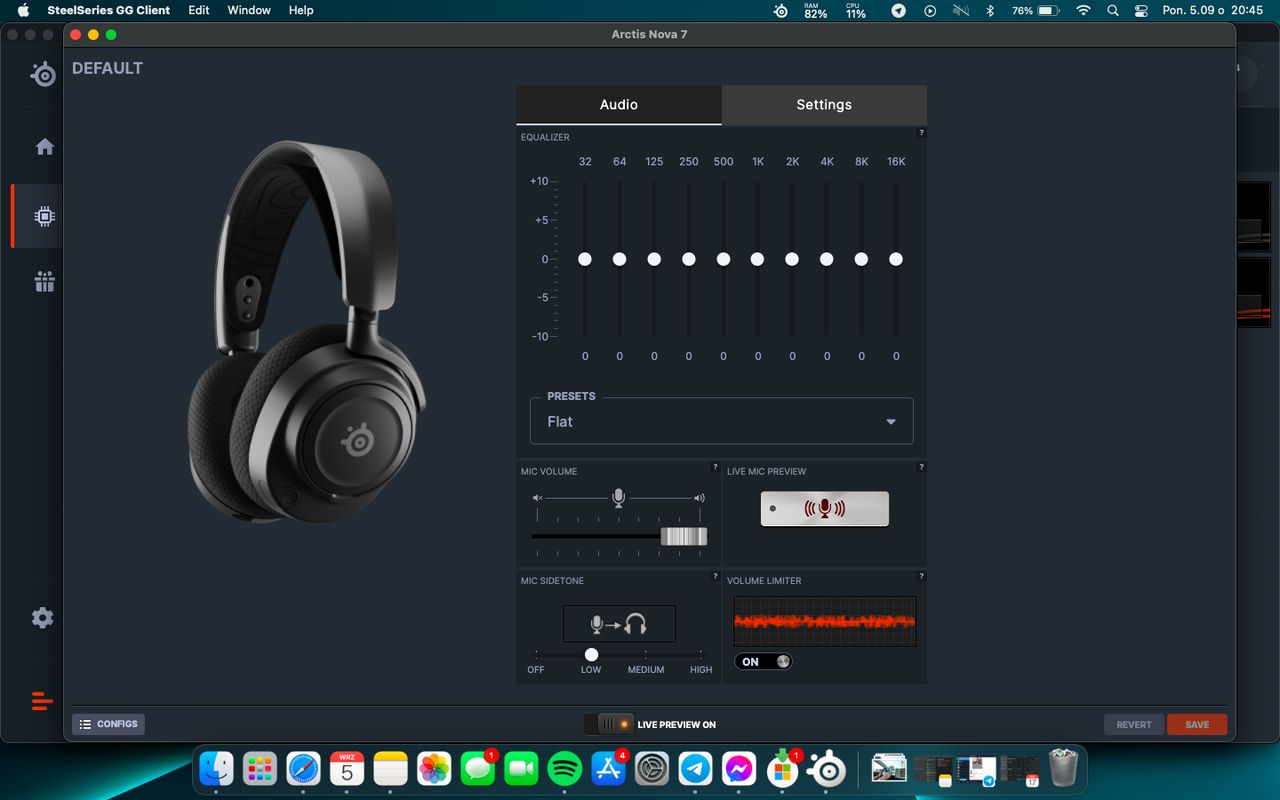The image size is (1280, 800).
Task: Open System Preferences from the dock
Action: (652, 769)
